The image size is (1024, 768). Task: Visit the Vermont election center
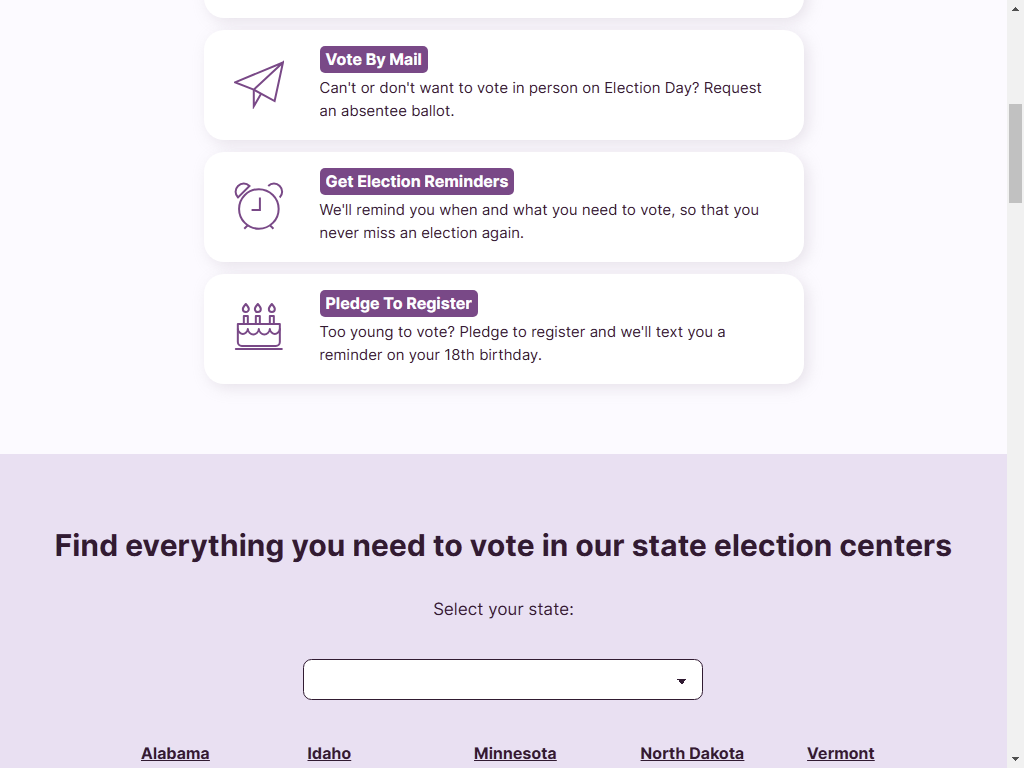[840, 754]
